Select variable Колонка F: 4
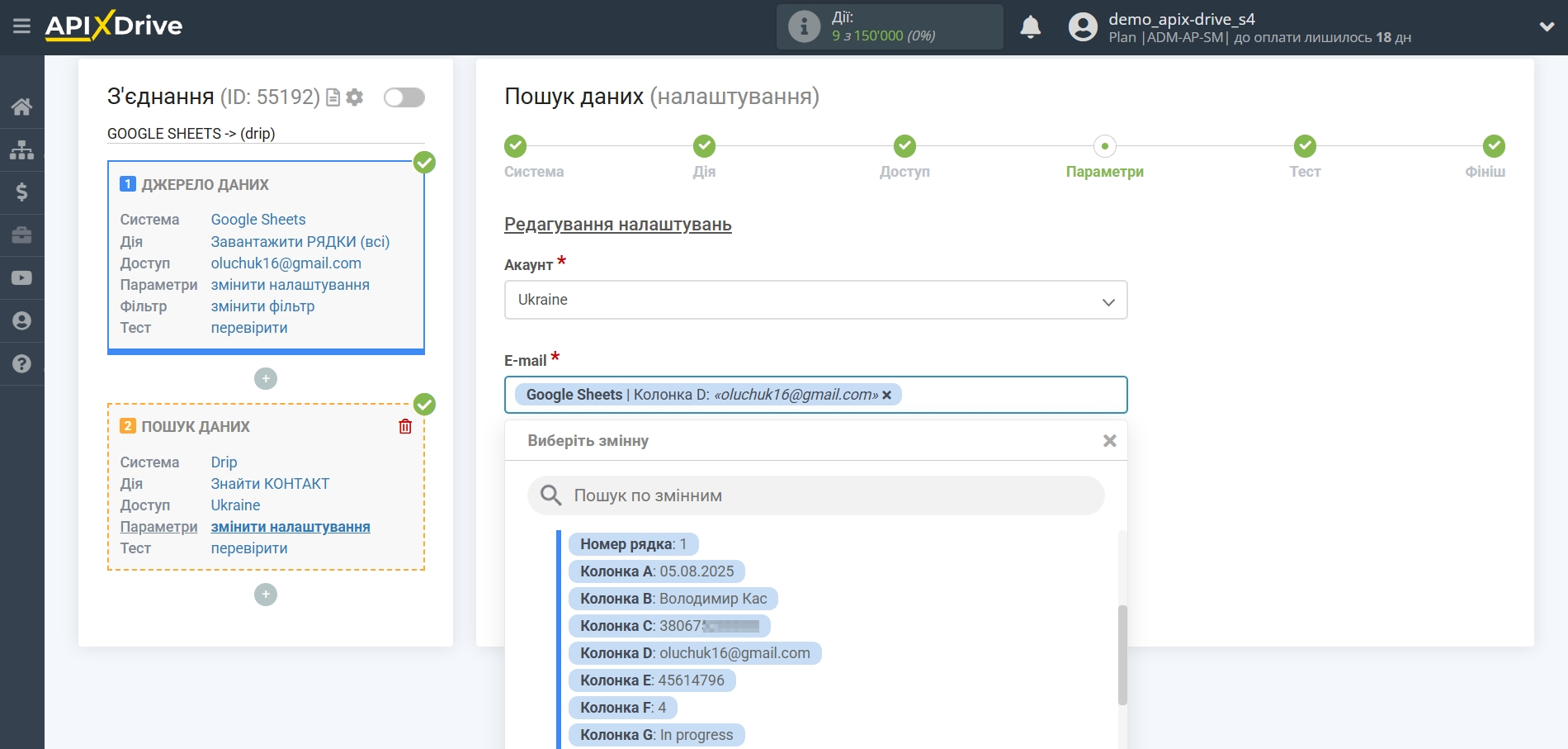This screenshot has height=749, width=1568. click(623, 708)
